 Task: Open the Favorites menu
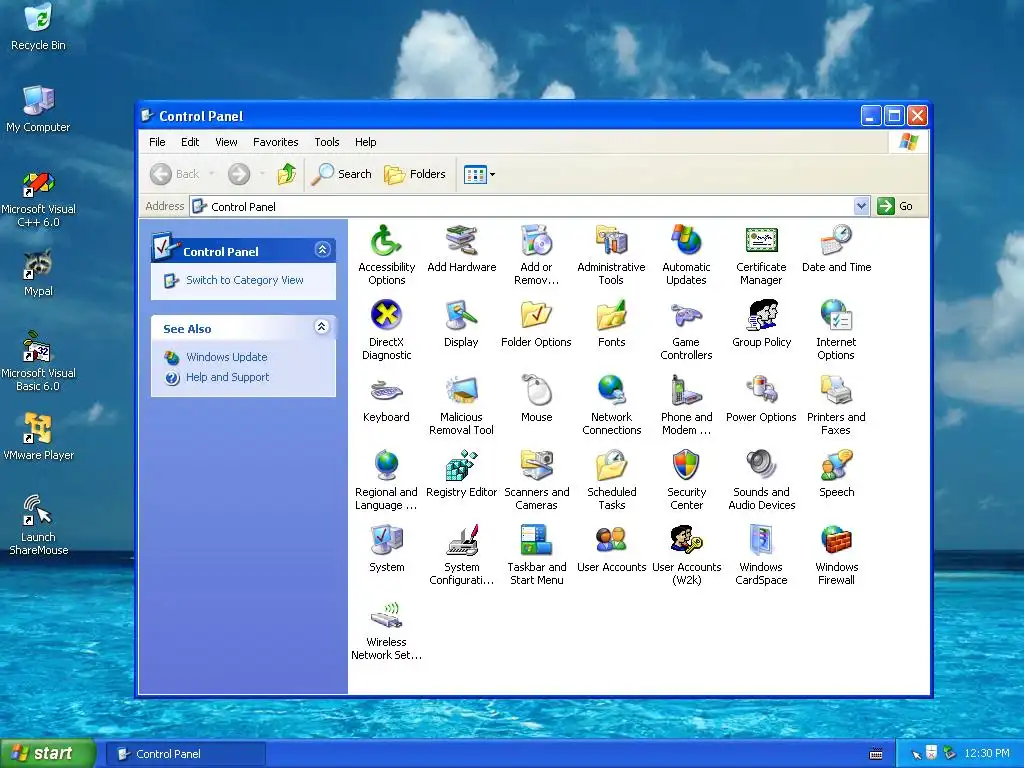(276, 142)
